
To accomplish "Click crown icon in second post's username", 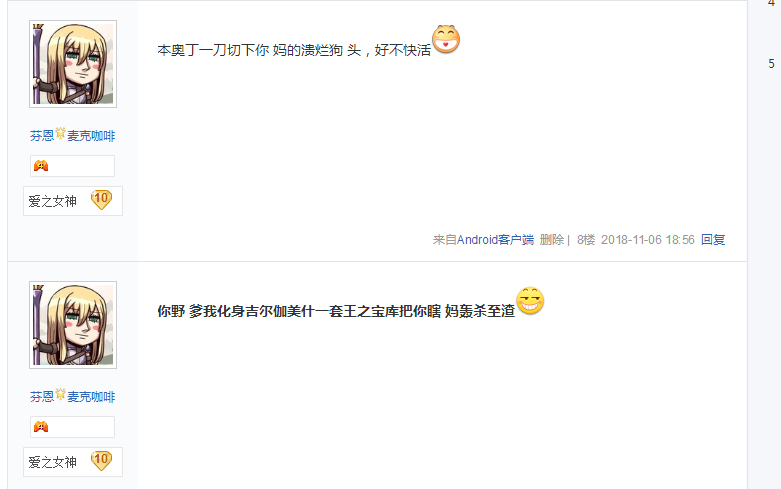I will tap(60, 394).
